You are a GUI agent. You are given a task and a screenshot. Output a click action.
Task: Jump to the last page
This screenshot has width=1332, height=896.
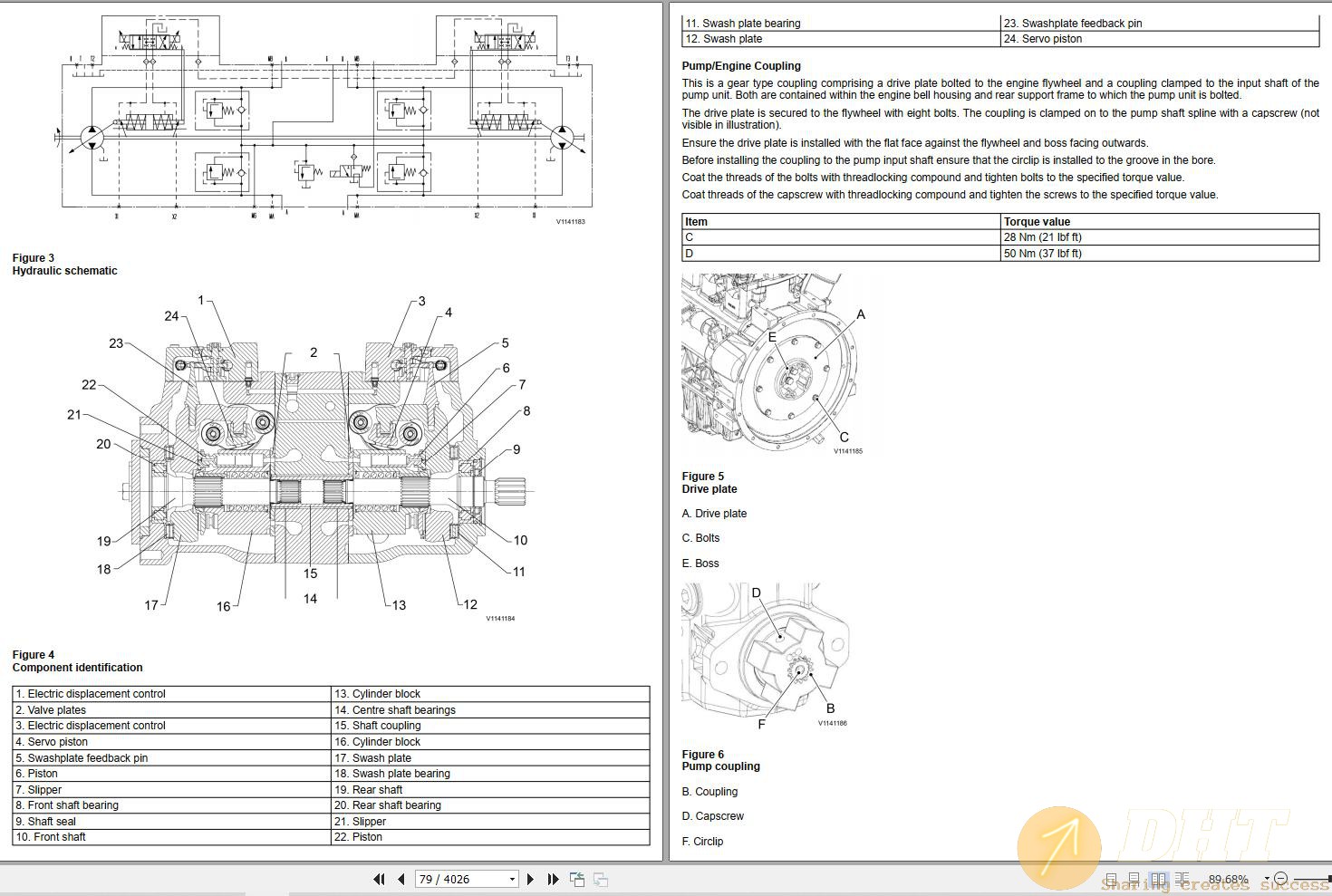coord(553,879)
